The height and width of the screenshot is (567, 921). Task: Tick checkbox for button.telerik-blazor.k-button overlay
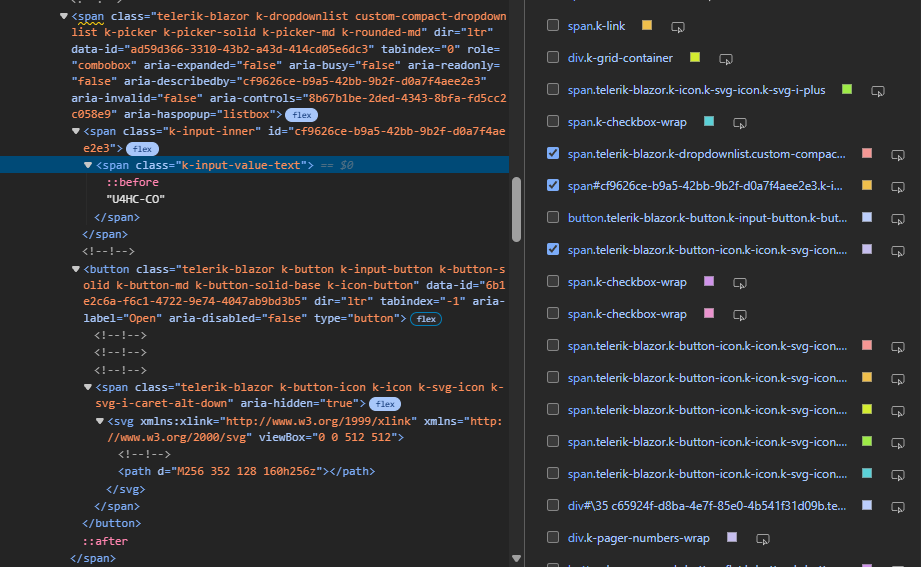(x=553, y=218)
